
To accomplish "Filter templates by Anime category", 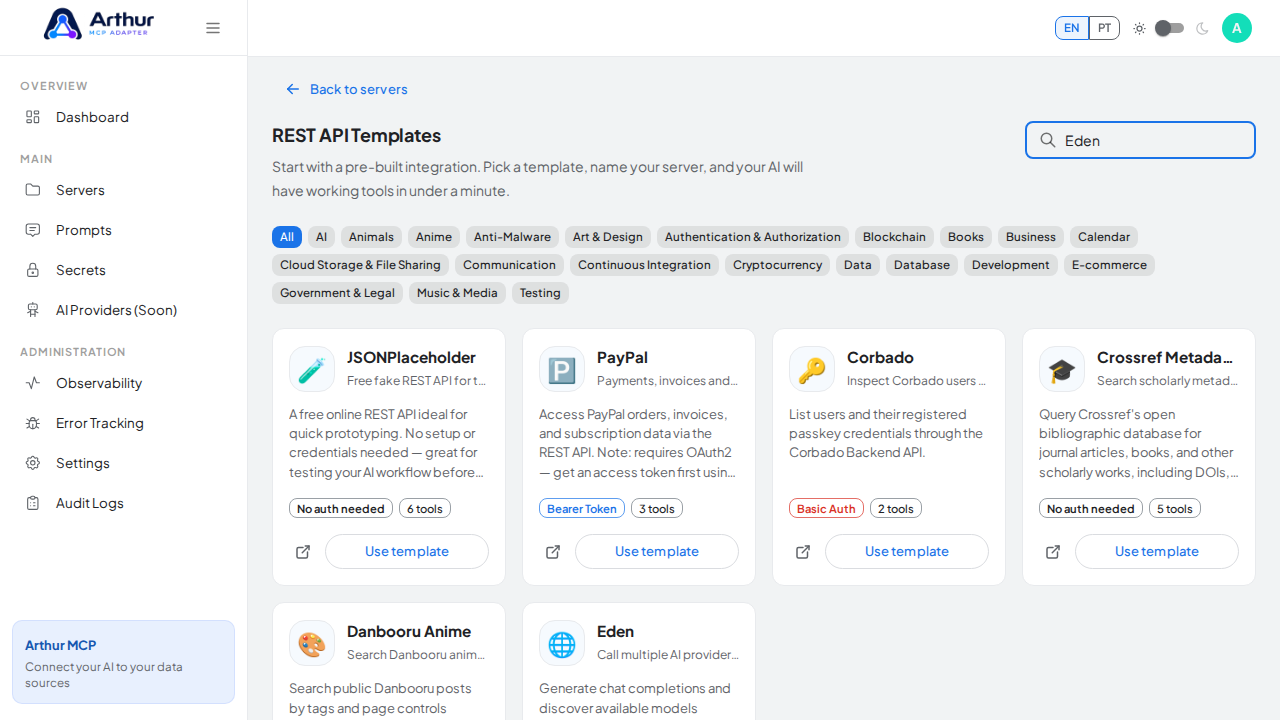I will pyautogui.click(x=434, y=237).
